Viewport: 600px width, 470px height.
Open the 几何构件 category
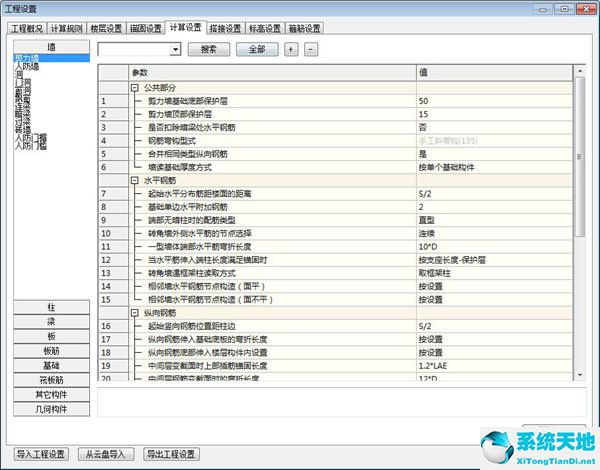(51, 409)
